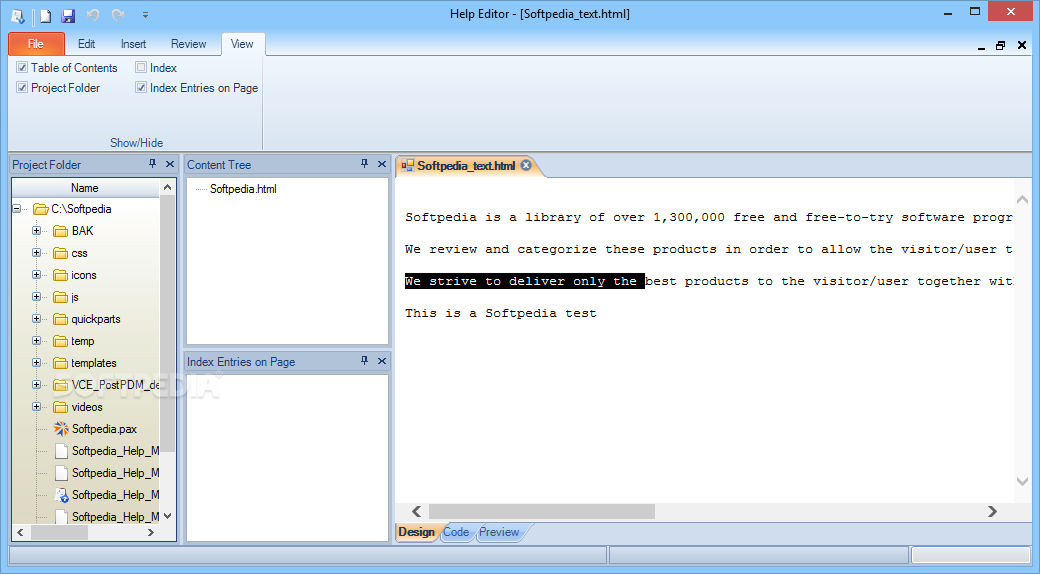Expand the temp folder node

tap(36, 340)
